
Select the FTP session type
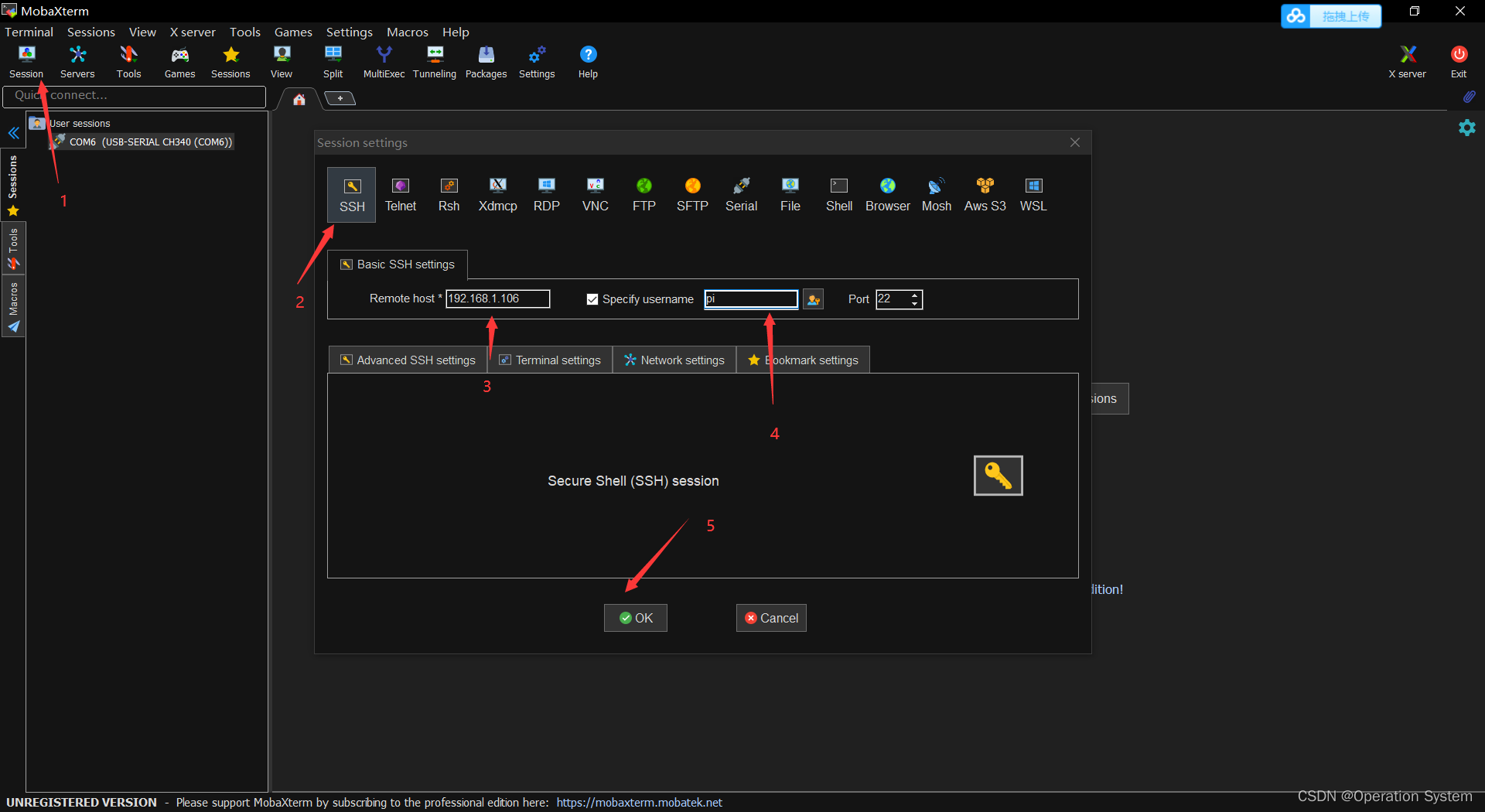643,195
